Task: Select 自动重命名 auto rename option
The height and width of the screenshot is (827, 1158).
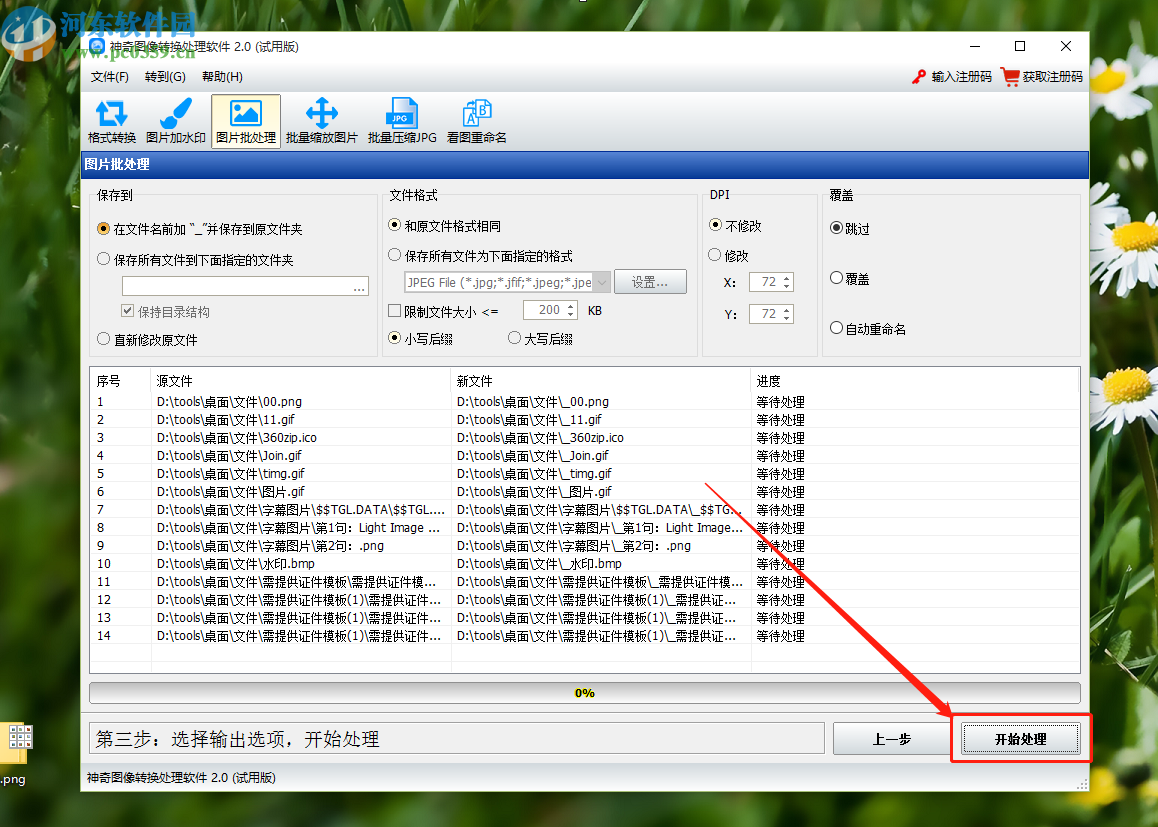Action: (868, 329)
